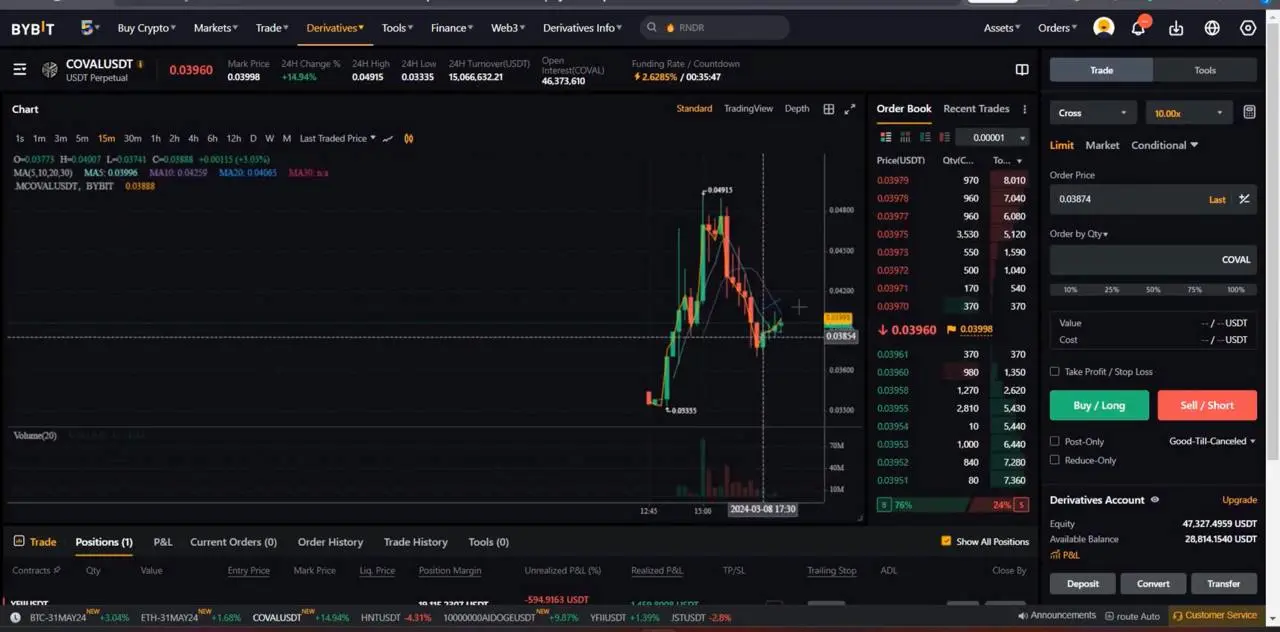This screenshot has width=1280, height=632.
Task: Click the COVALUSDT coin icon
Action: 50,70
